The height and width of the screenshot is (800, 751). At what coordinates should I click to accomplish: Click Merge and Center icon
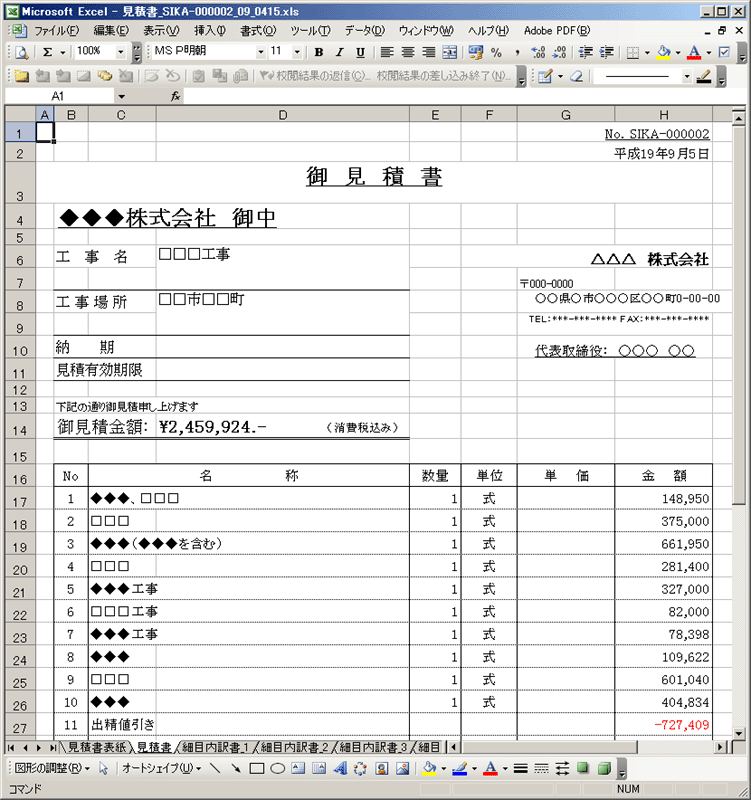click(450, 52)
